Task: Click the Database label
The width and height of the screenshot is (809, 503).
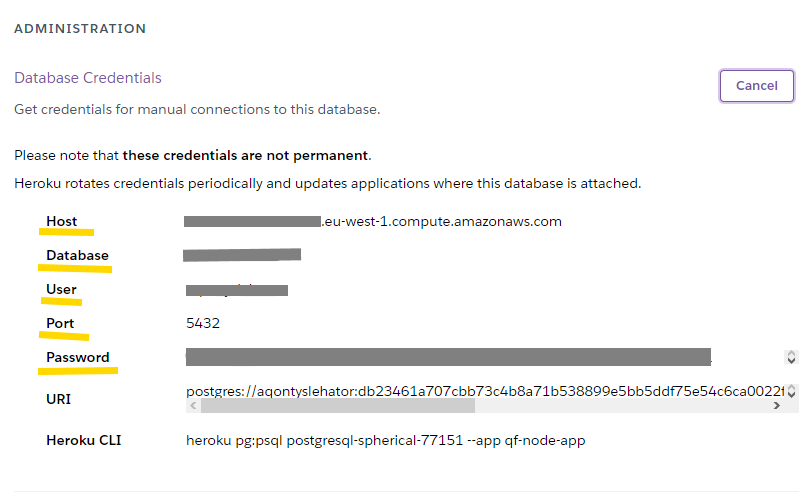Action: tap(77, 256)
